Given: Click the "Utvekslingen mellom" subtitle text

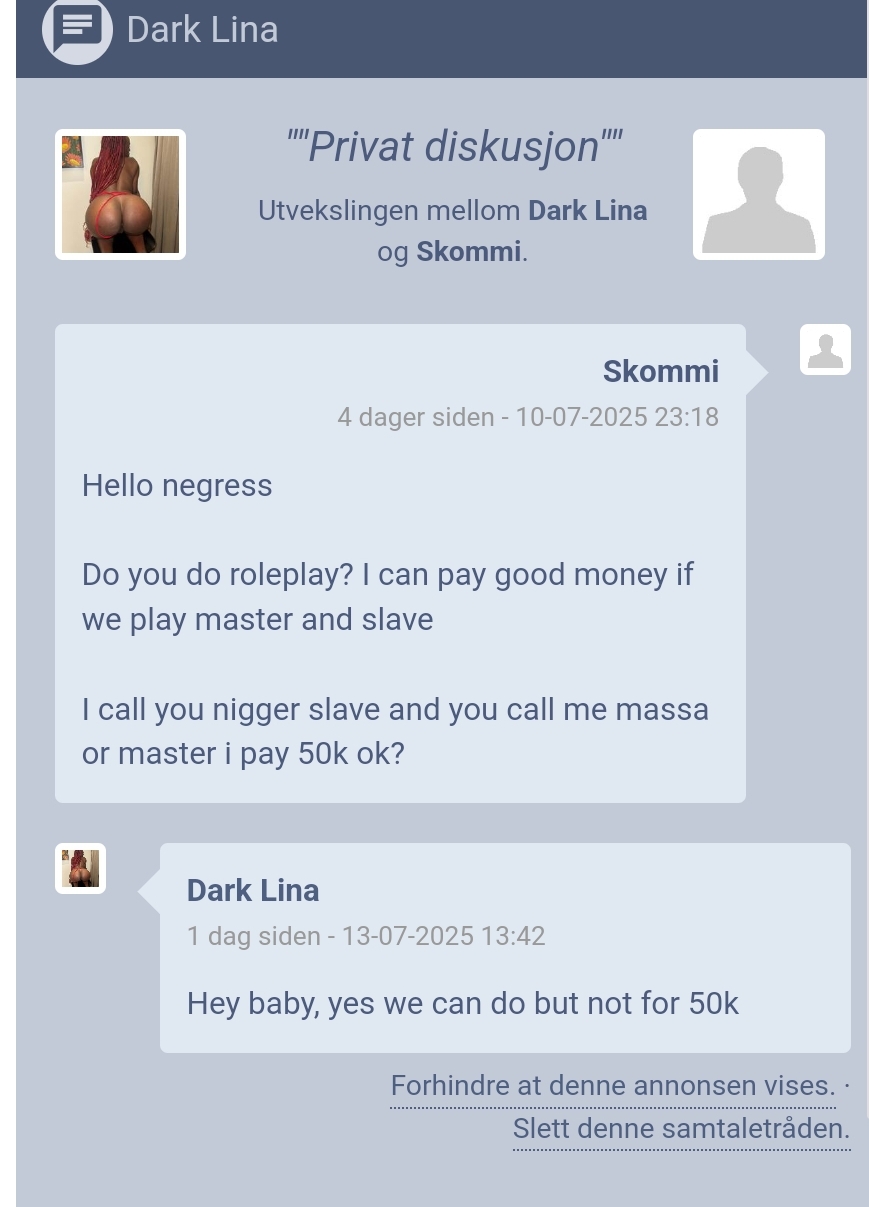Looking at the screenshot, I should tap(390, 211).
